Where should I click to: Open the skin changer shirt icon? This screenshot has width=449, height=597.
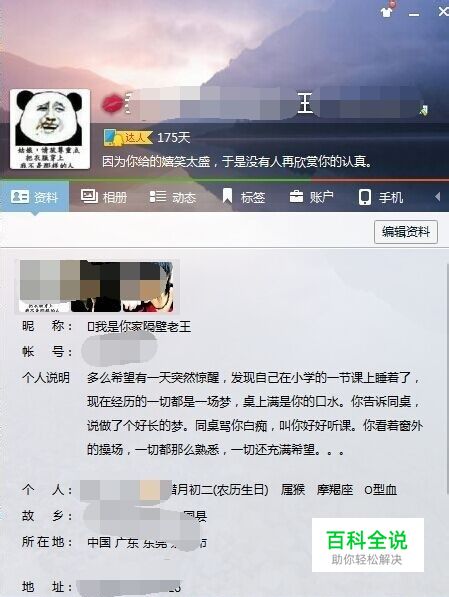click(x=387, y=11)
